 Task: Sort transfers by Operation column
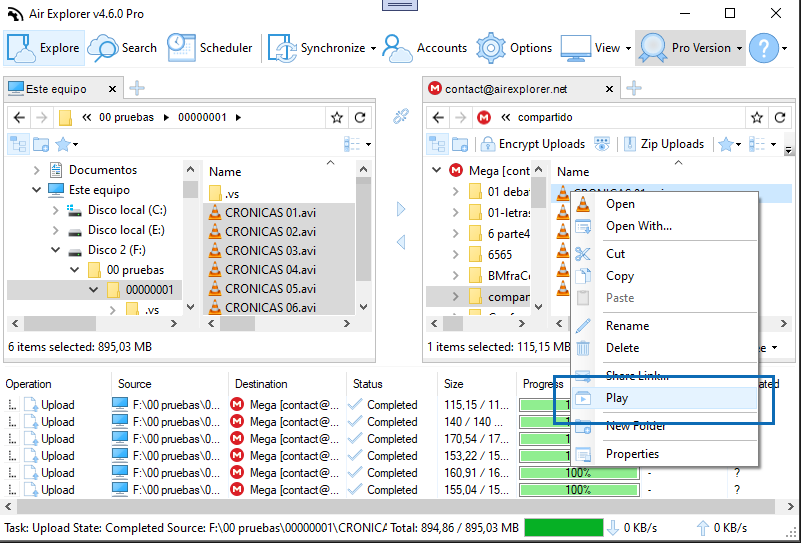[x=56, y=384]
